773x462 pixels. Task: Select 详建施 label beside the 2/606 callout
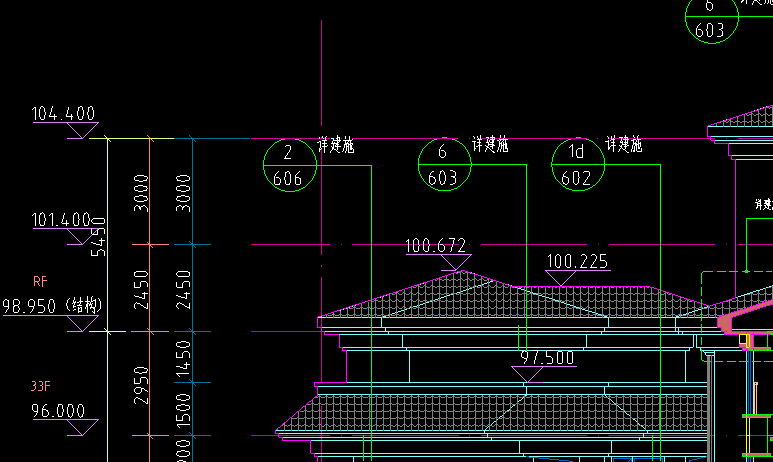pos(336,145)
